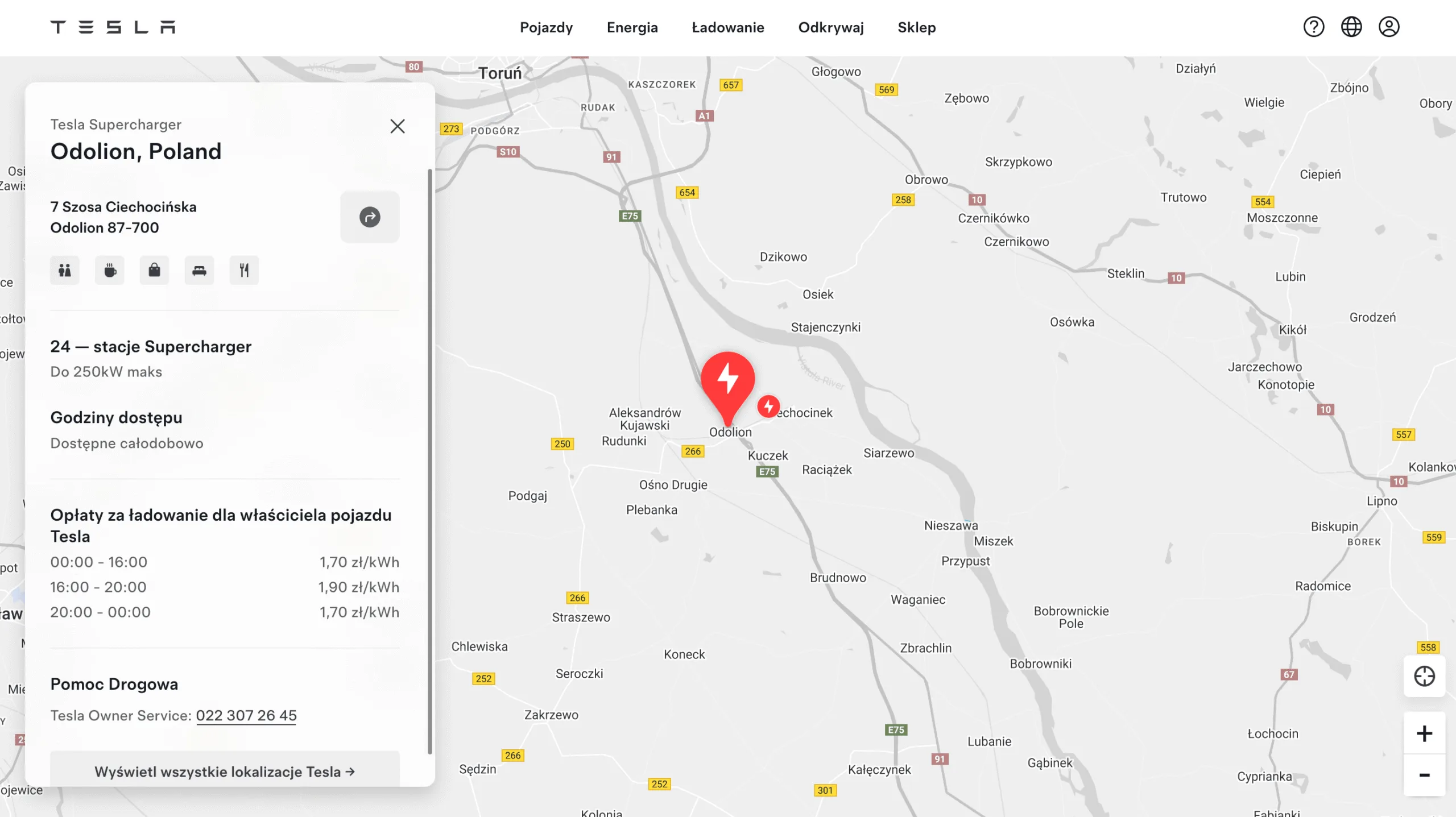
Task: Zoom in the map with plus
Action: click(x=1425, y=733)
